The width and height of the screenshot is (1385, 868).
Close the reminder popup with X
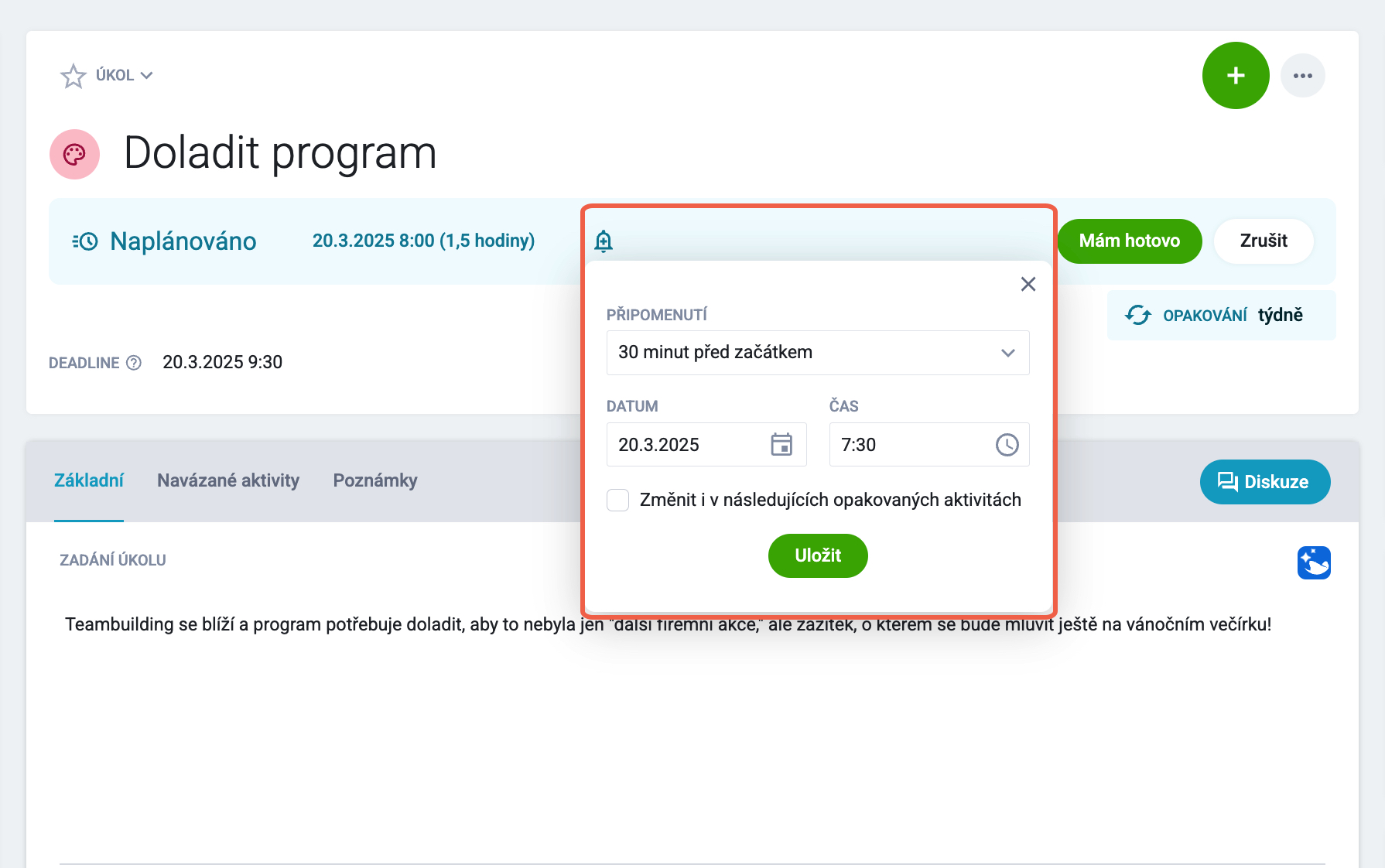coord(1028,285)
